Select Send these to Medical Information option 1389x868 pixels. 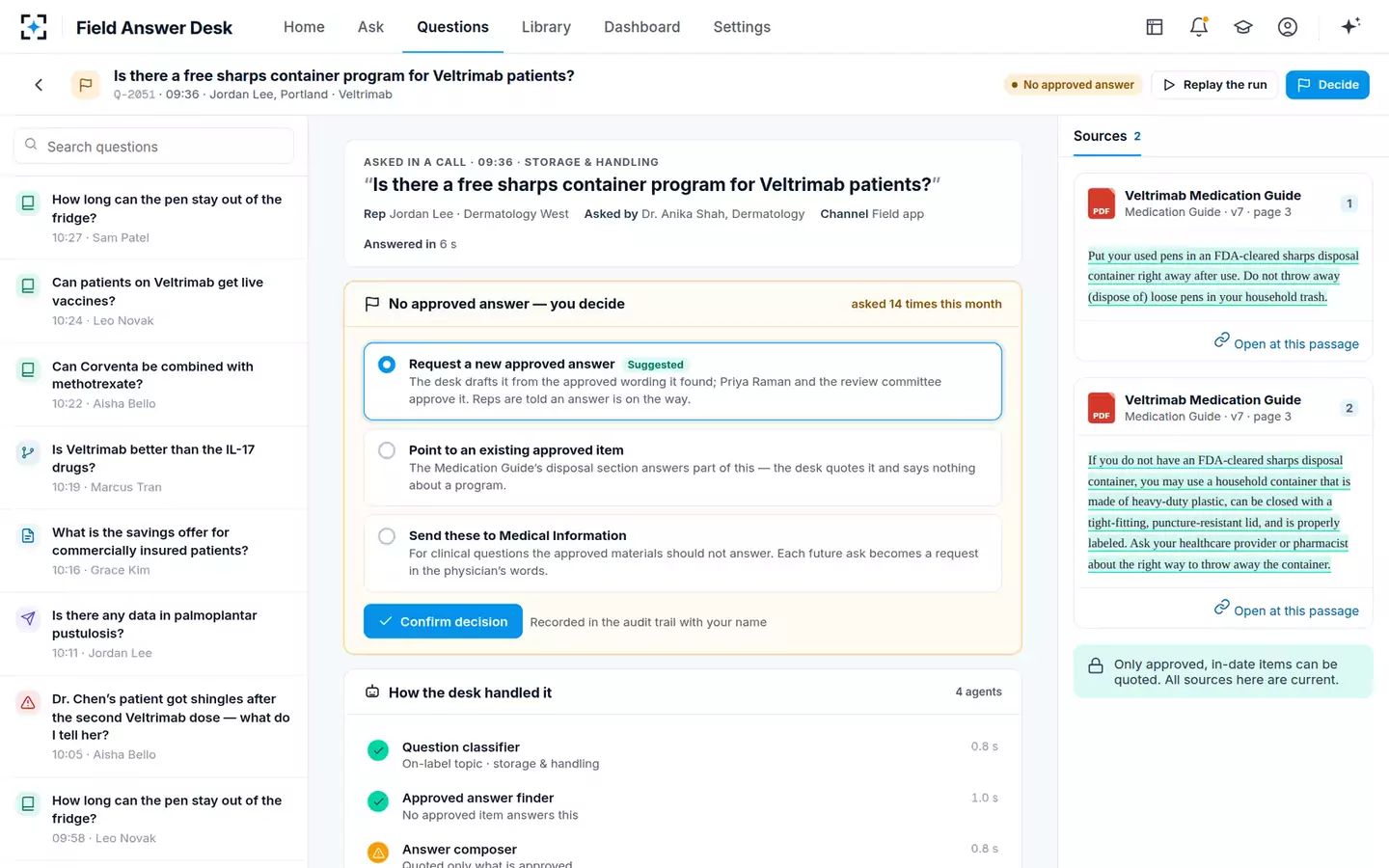tap(683, 553)
